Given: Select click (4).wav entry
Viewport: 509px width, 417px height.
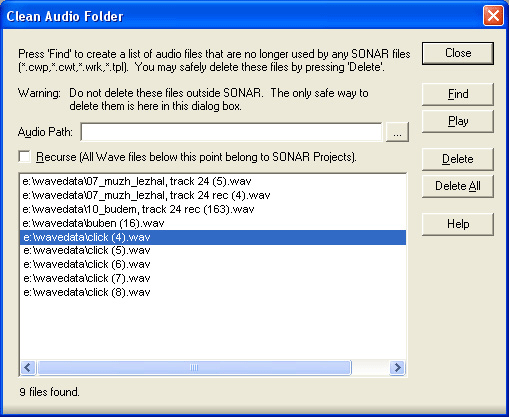Looking at the screenshot, I should pyautogui.click(x=213, y=237).
